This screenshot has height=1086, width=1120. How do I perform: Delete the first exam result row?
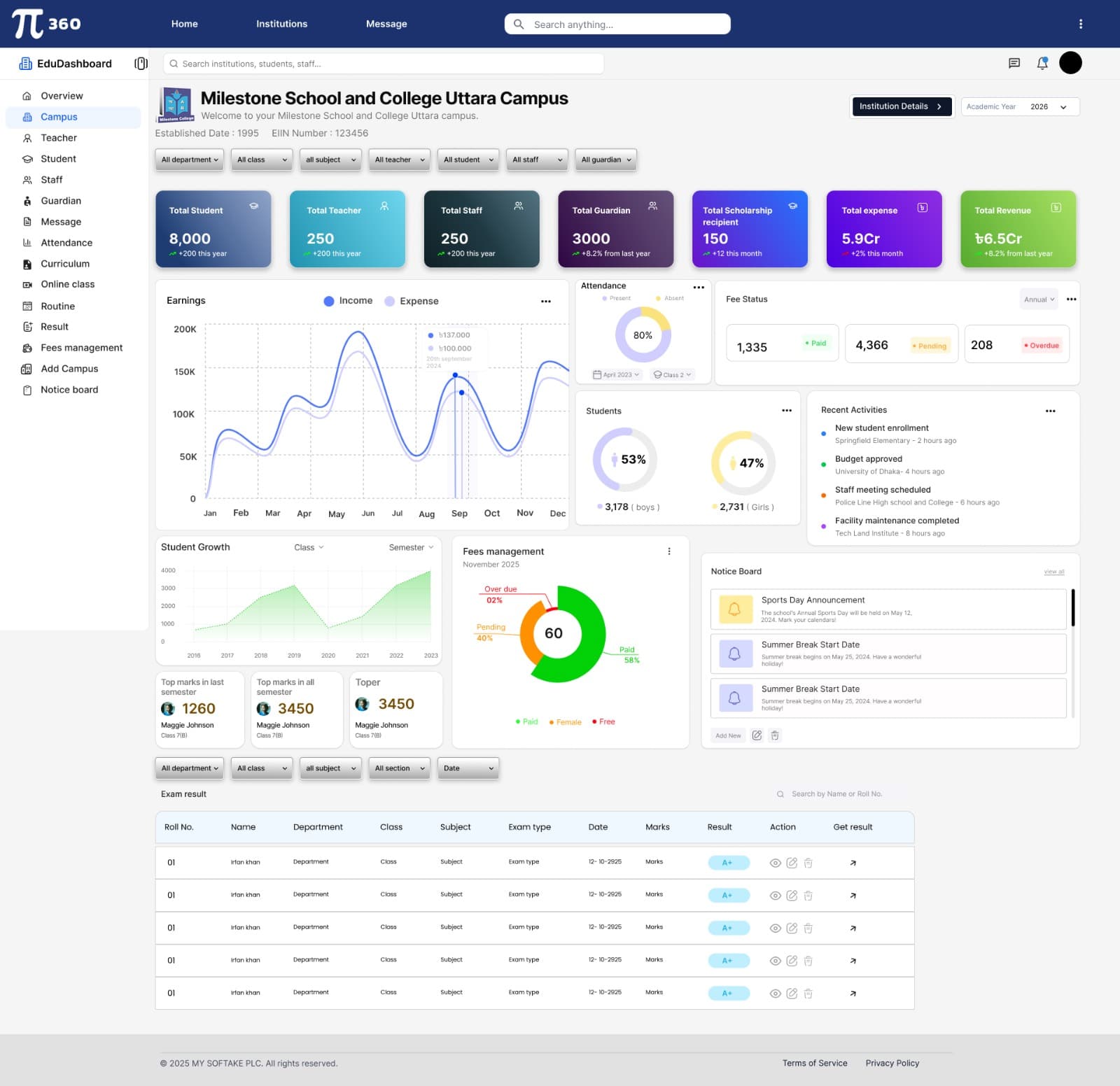[x=808, y=863]
